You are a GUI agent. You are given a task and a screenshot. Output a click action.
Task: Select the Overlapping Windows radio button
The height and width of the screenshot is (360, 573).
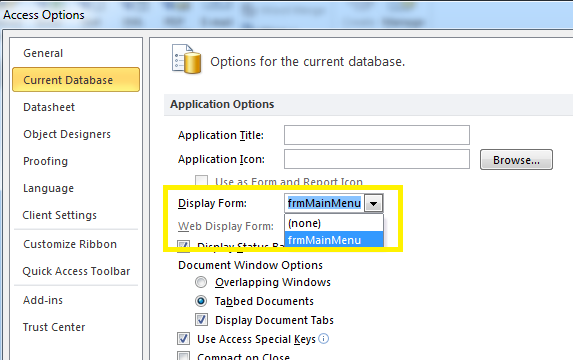tap(201, 282)
